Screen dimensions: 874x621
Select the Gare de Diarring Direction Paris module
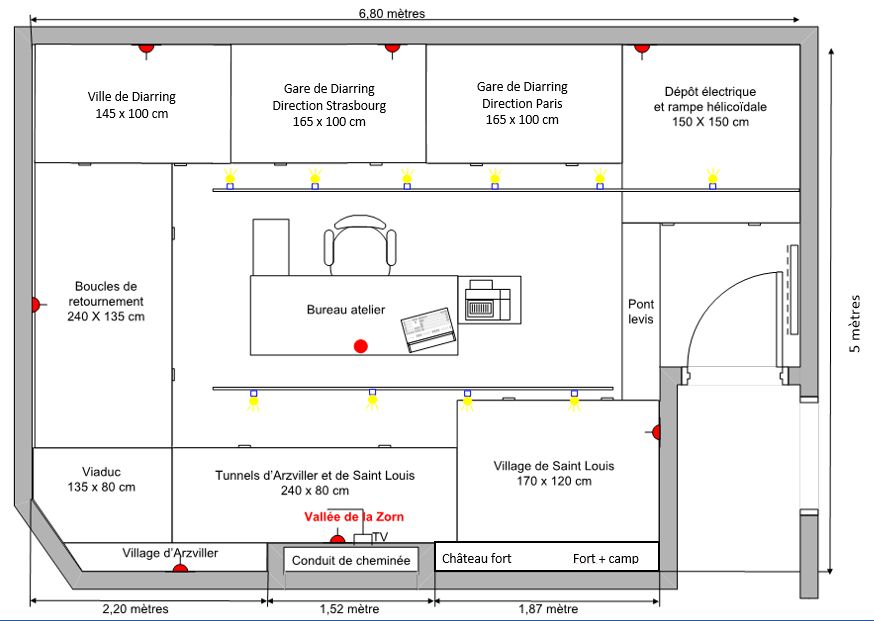coord(524,103)
